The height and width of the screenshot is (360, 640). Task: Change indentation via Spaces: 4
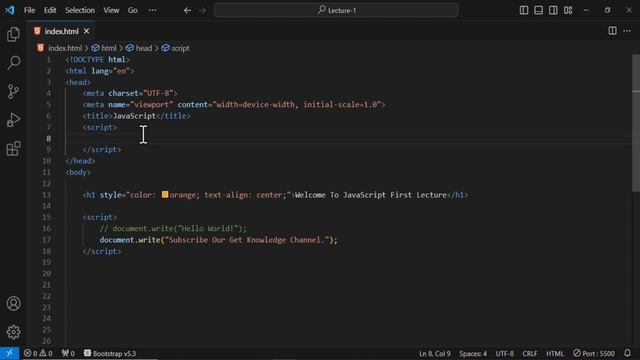(x=473, y=353)
